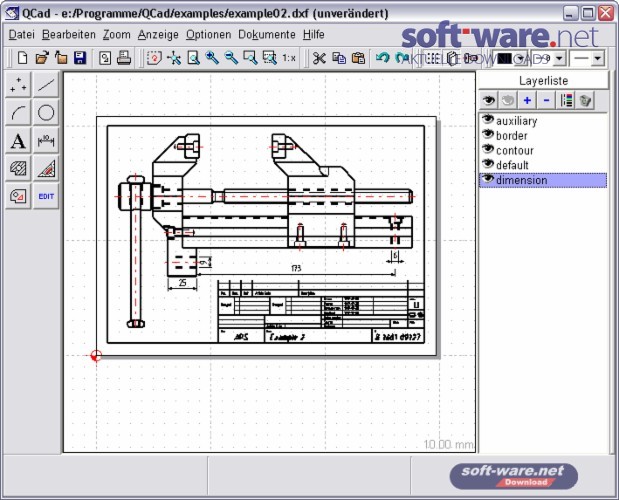Open the Bearbeiten menu
The height and width of the screenshot is (500, 619).
[x=69, y=35]
